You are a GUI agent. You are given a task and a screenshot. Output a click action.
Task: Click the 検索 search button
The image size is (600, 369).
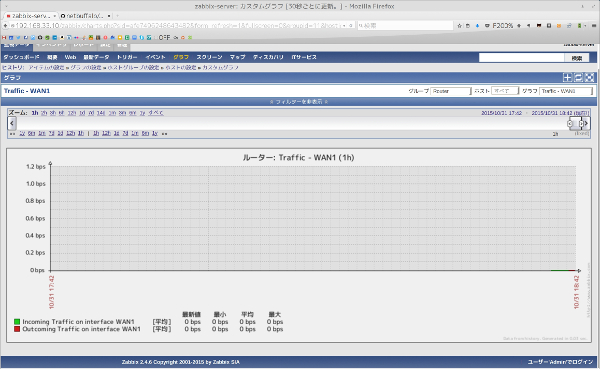(577, 58)
